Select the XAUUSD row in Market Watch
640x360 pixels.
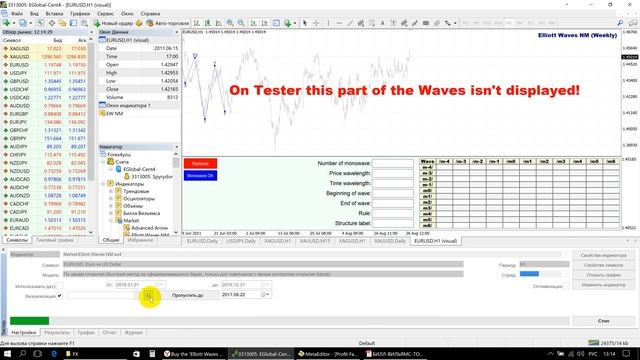point(44,57)
